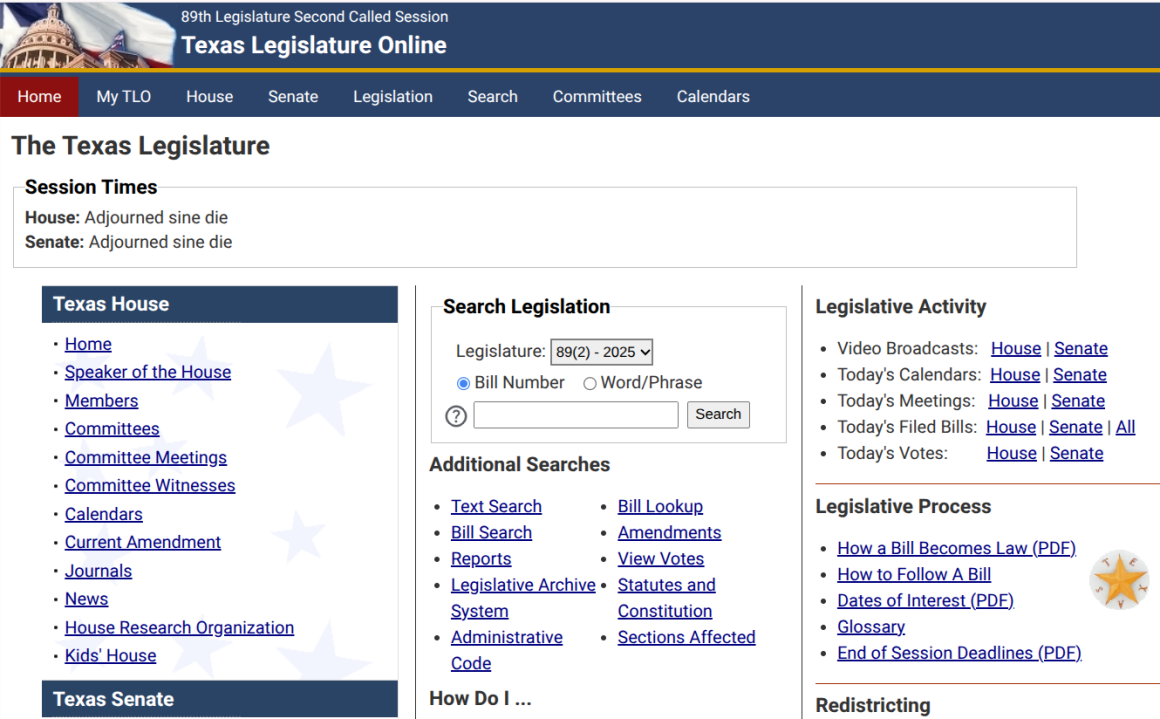Screen dimensions: 1160x719
Task: Open How a Bill Becomes Law PDF
Action: (x=957, y=549)
